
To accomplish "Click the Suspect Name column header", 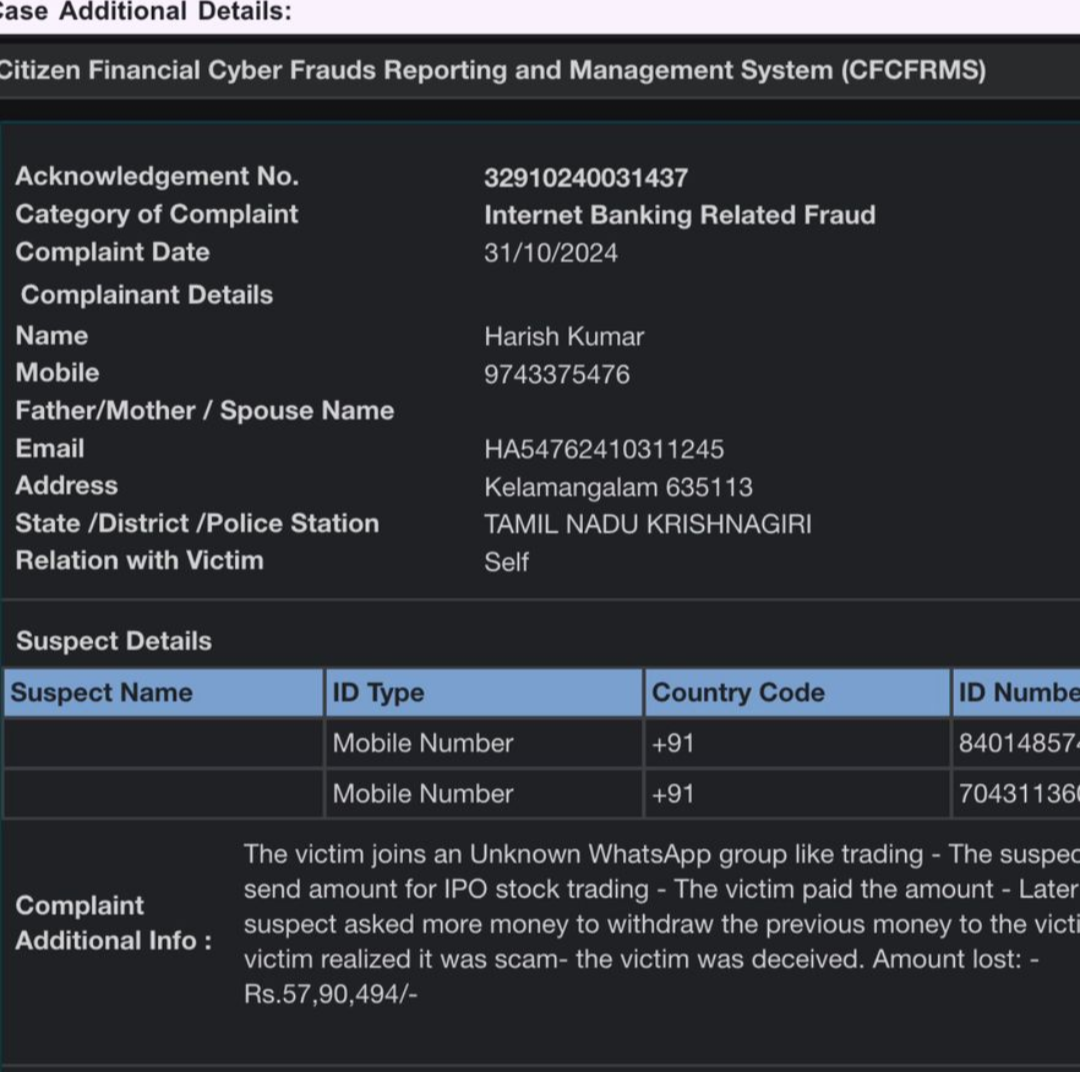I will coord(101,693).
